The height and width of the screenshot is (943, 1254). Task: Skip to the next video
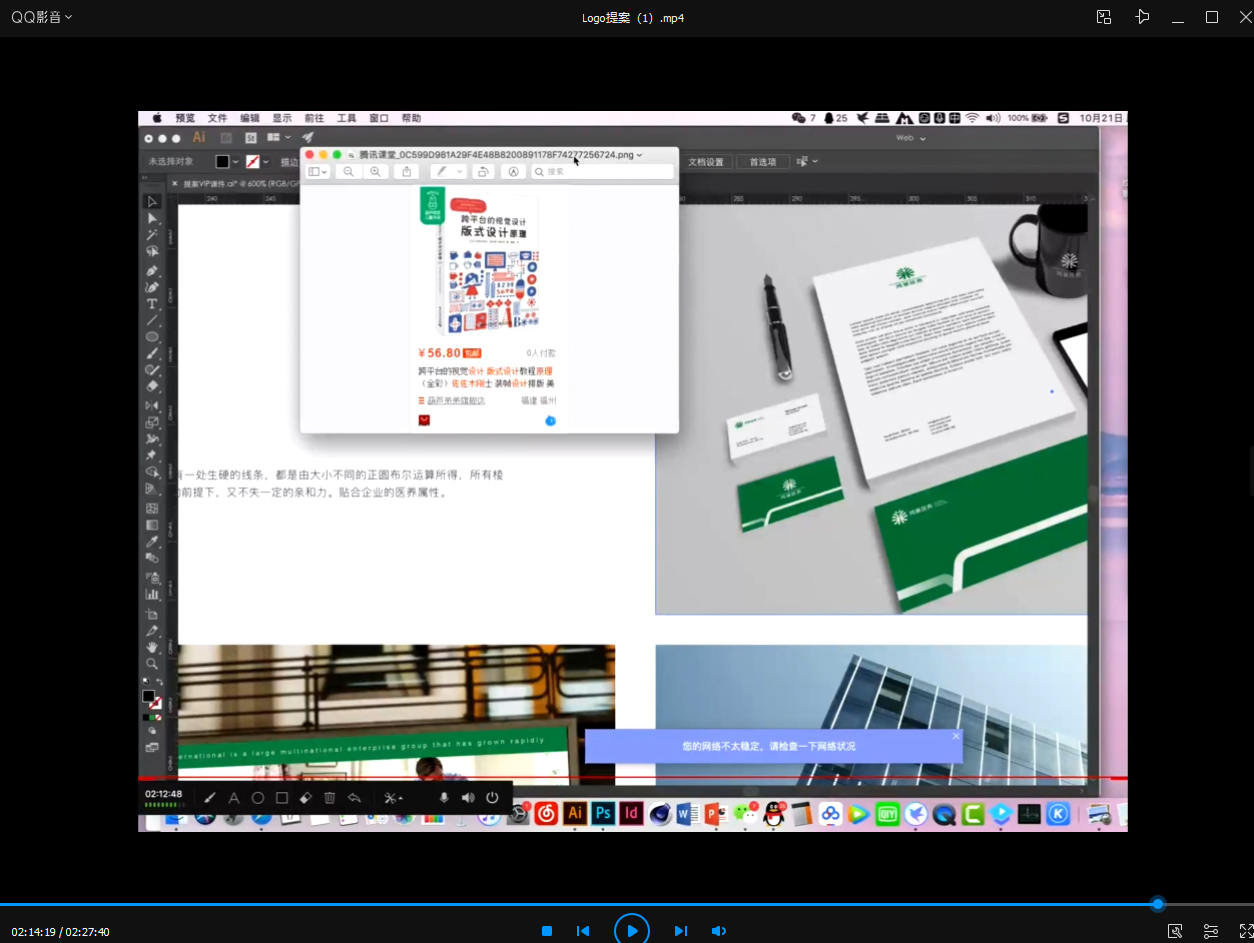point(681,931)
